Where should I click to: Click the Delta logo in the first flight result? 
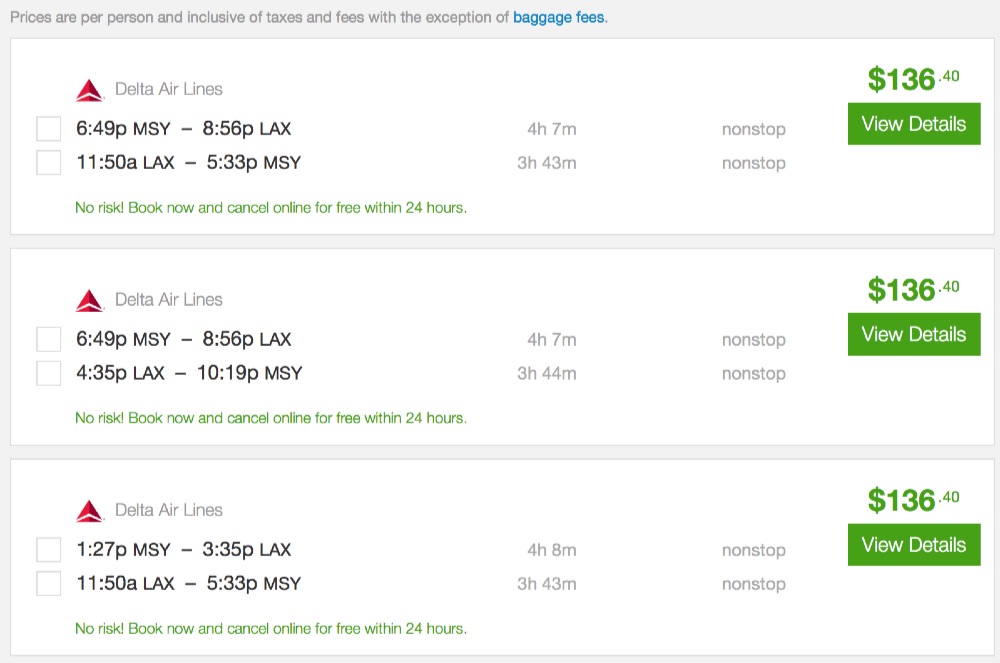pos(90,90)
